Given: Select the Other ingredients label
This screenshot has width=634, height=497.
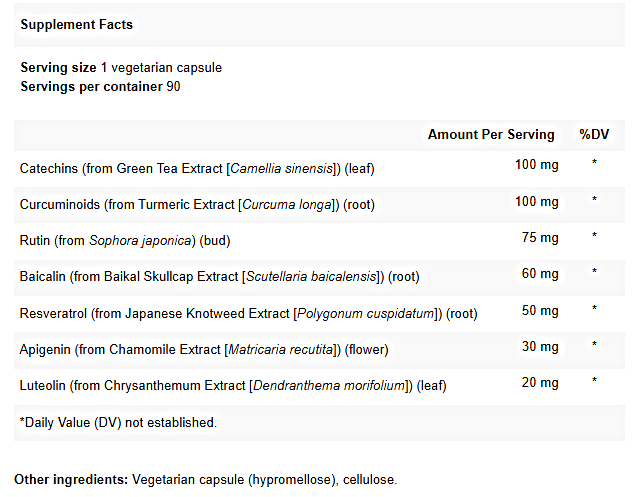Looking at the screenshot, I should [71, 481].
